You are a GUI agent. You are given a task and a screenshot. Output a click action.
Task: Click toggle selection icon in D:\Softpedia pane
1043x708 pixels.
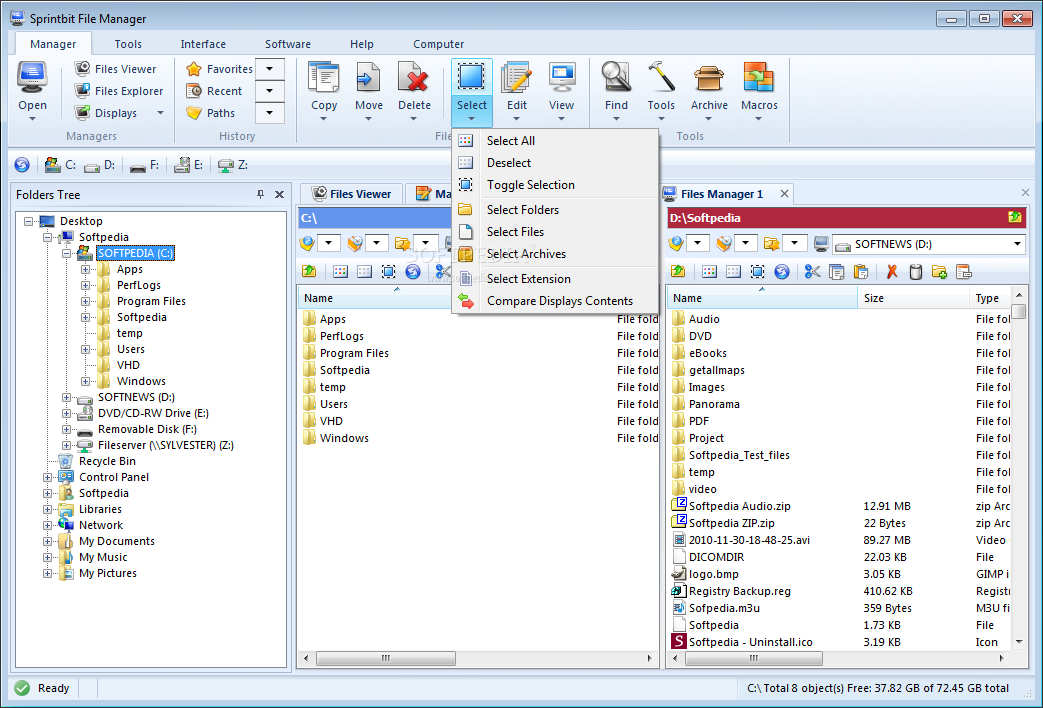coord(758,271)
